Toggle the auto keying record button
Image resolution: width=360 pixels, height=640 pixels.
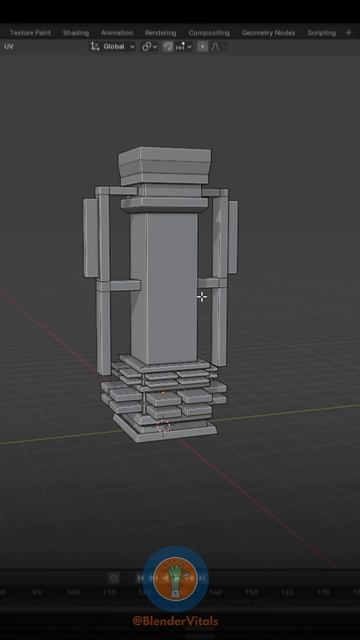click(x=114, y=578)
